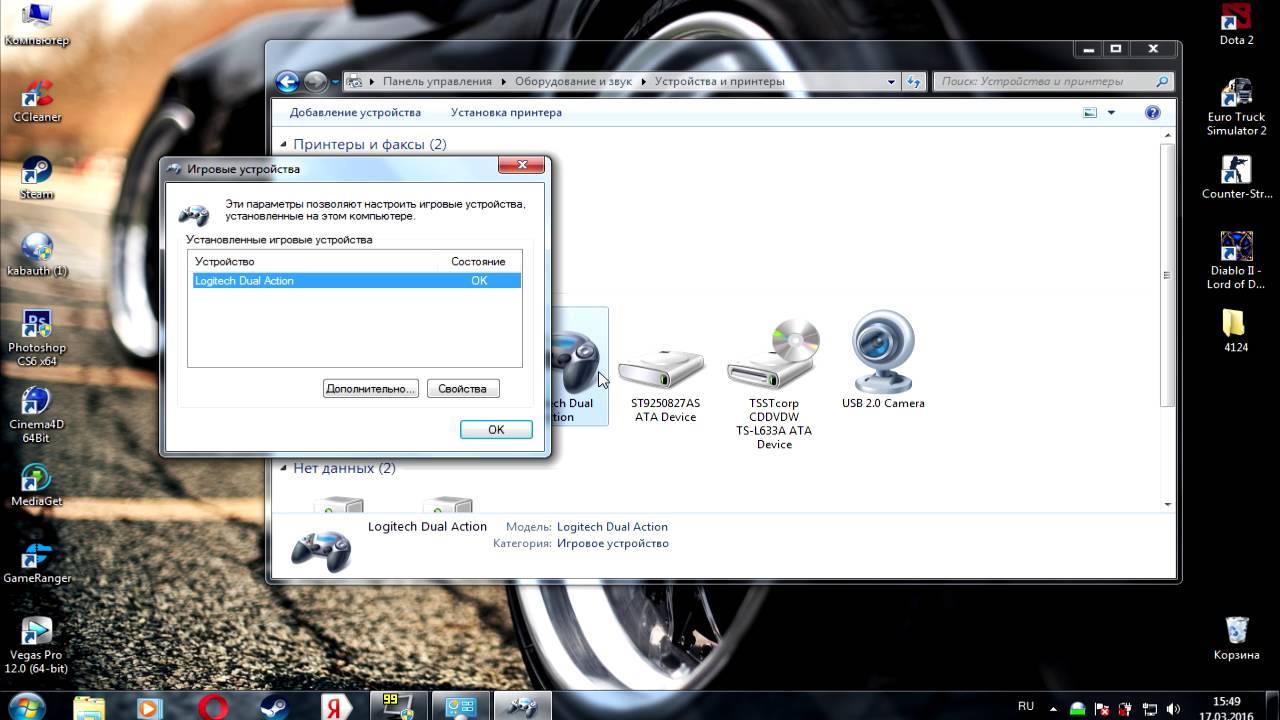Open Steam from the taskbar
The image size is (1280, 720).
tap(274, 707)
